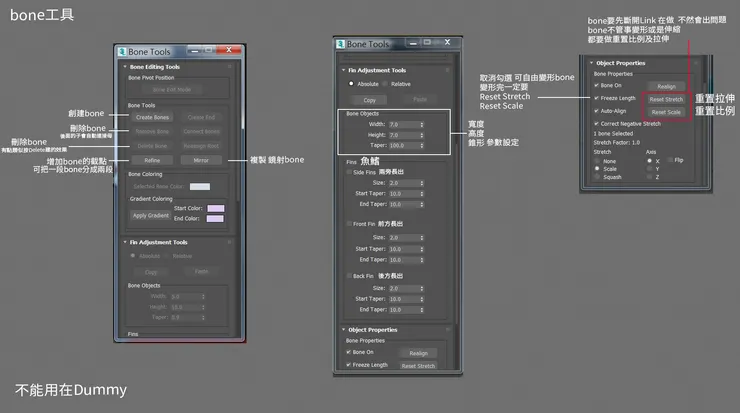Collapse Fin Adjustment Tools rollout below Bone Coloring

click(125, 242)
